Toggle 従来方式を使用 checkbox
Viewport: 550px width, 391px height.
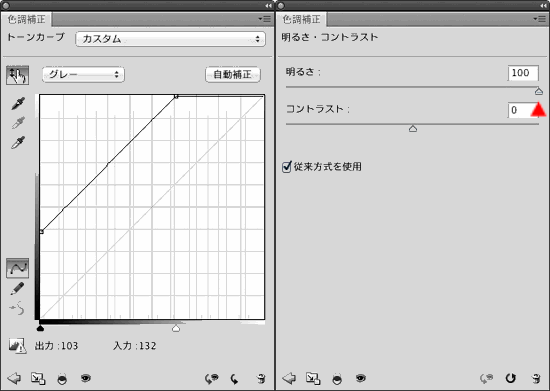tap(287, 167)
